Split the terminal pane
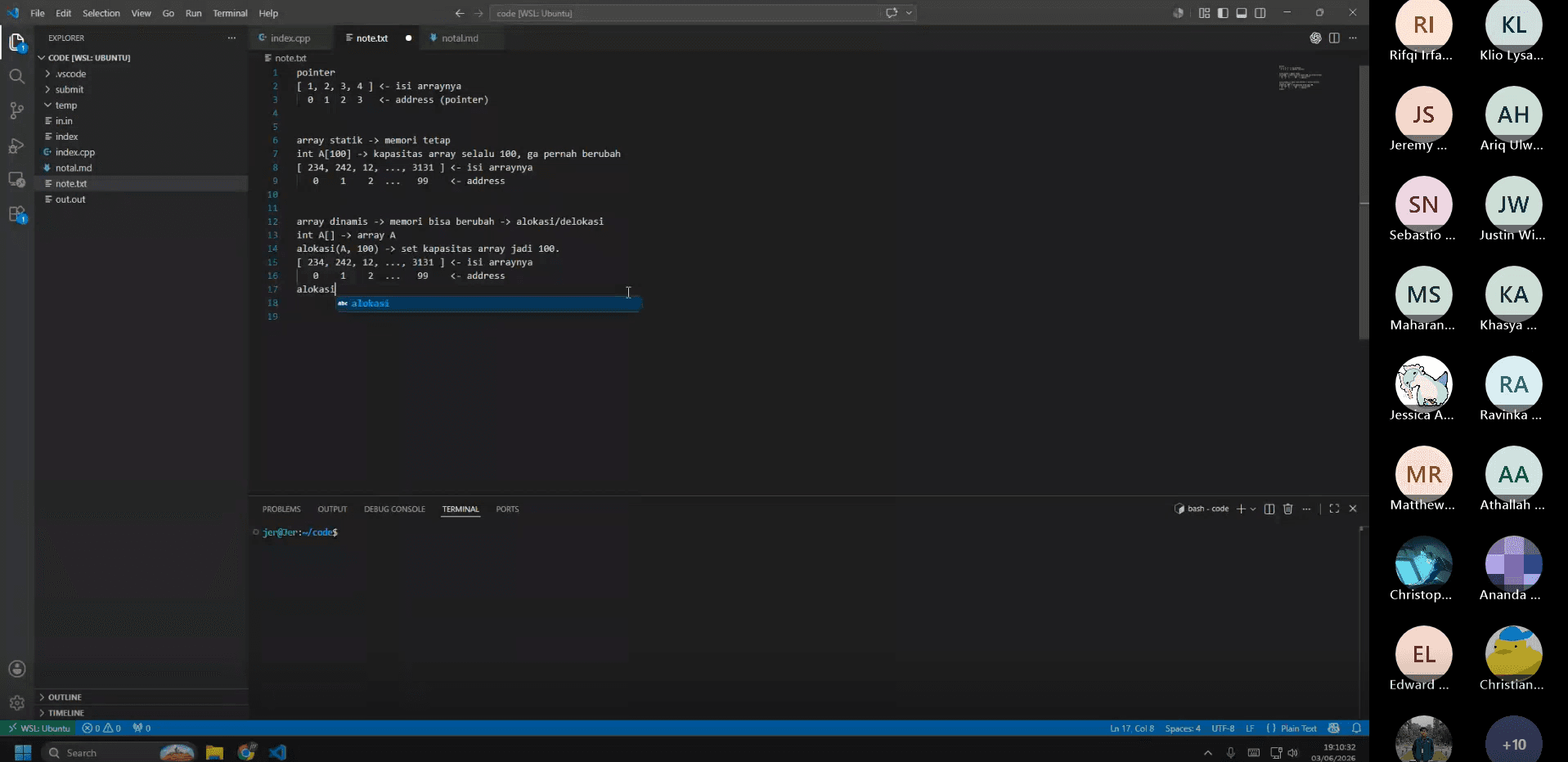The image size is (1568, 762). (x=1269, y=509)
